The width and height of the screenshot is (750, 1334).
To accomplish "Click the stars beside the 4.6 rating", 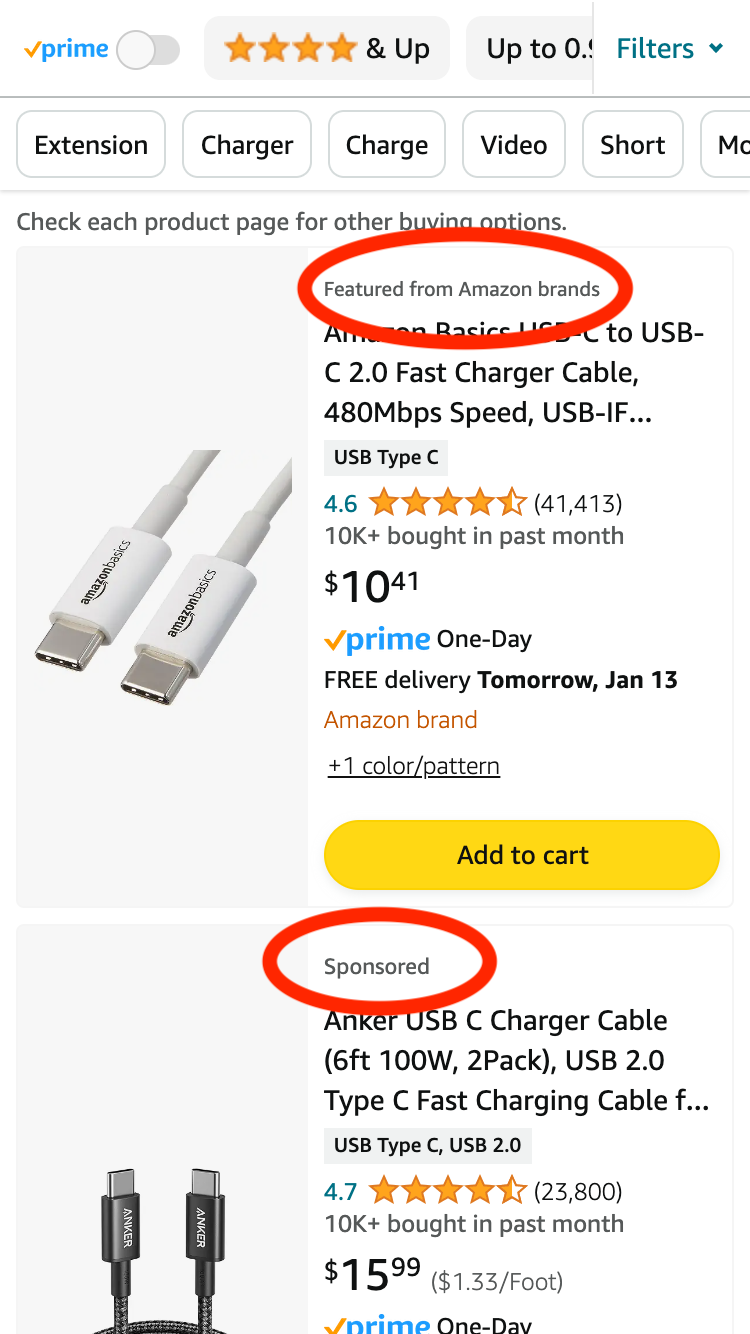I will tap(447, 502).
